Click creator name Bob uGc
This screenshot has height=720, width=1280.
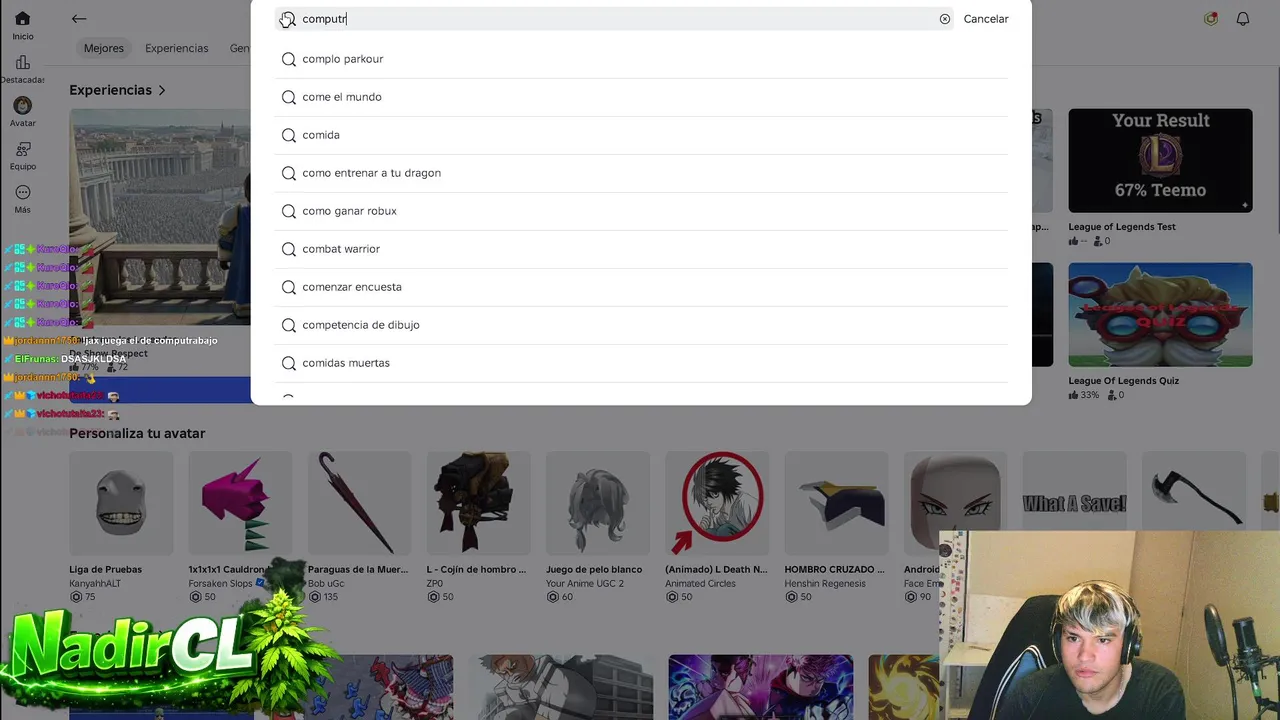click(326, 584)
